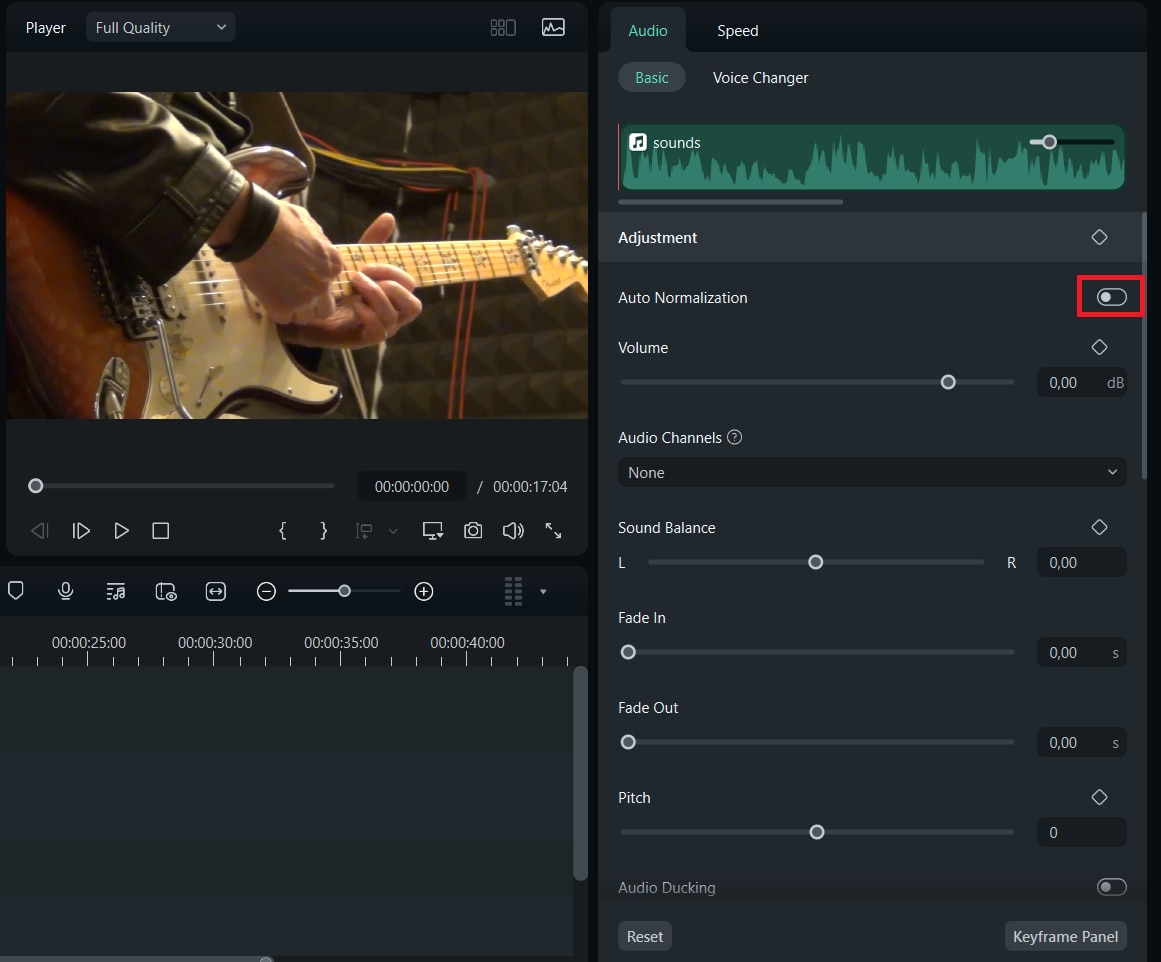
Task: Open the video scopes waveform icon
Action: (x=553, y=28)
